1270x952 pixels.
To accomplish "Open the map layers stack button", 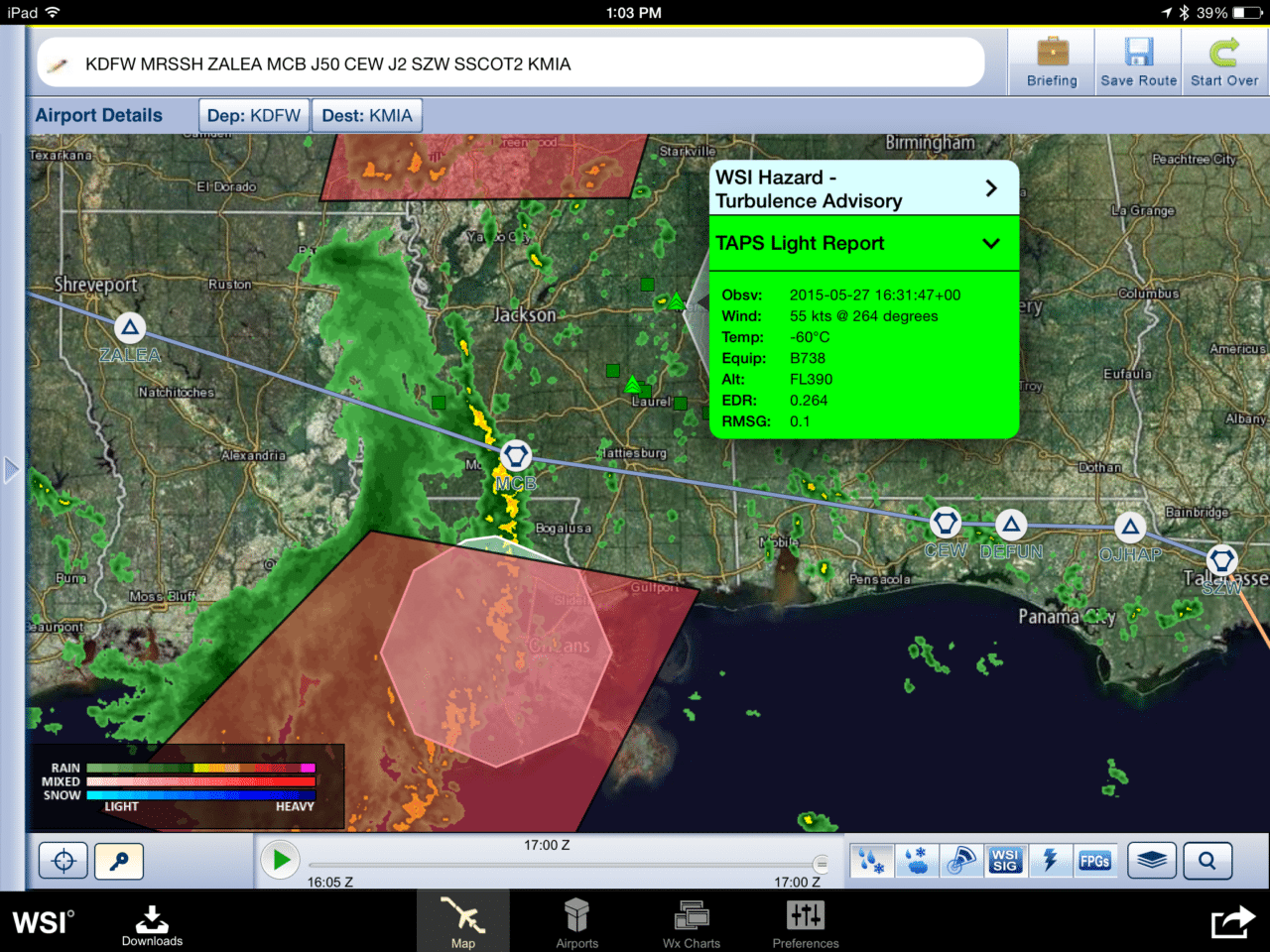I will pos(1151,860).
